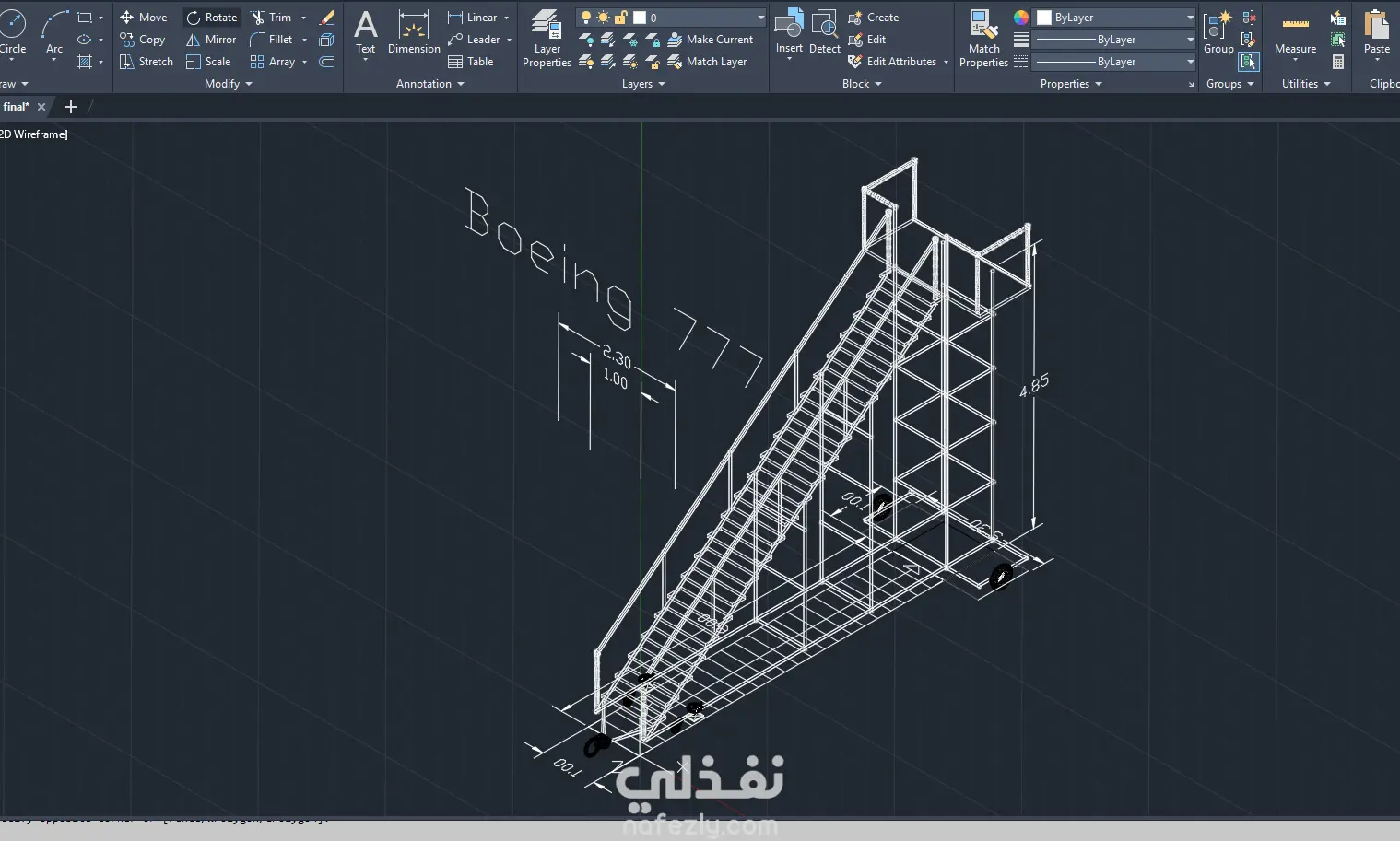Image resolution: width=1400 pixels, height=841 pixels.
Task: Open the Group Edit icon
Action: (x=1249, y=40)
